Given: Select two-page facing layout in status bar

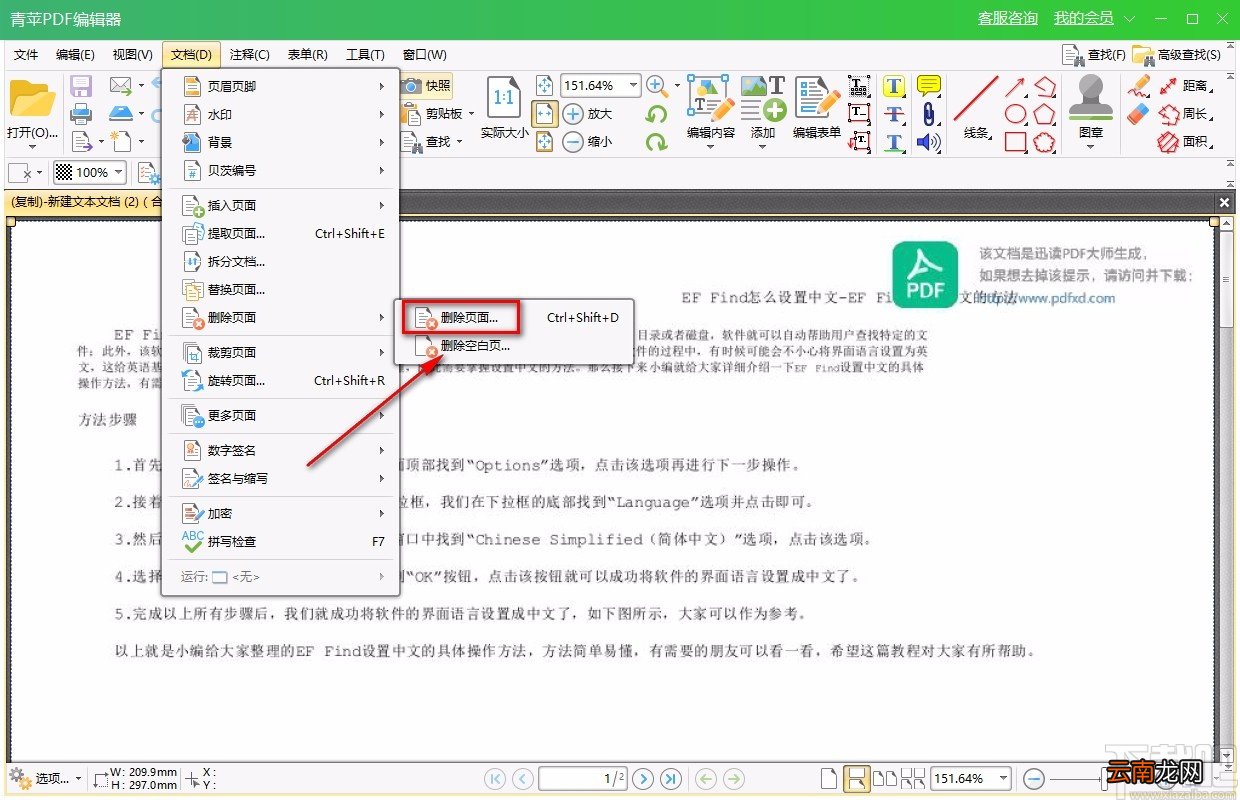Looking at the screenshot, I should [885, 778].
